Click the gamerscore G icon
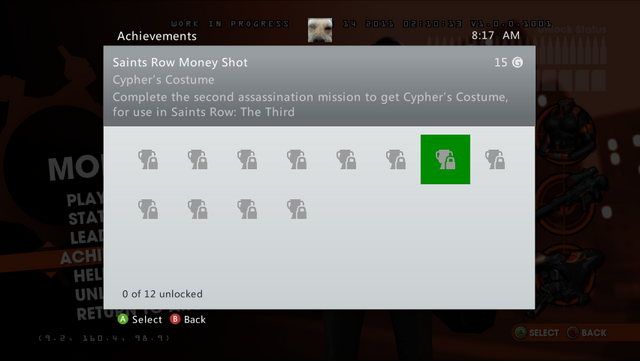Screen dimensions: 640x361 point(518,62)
